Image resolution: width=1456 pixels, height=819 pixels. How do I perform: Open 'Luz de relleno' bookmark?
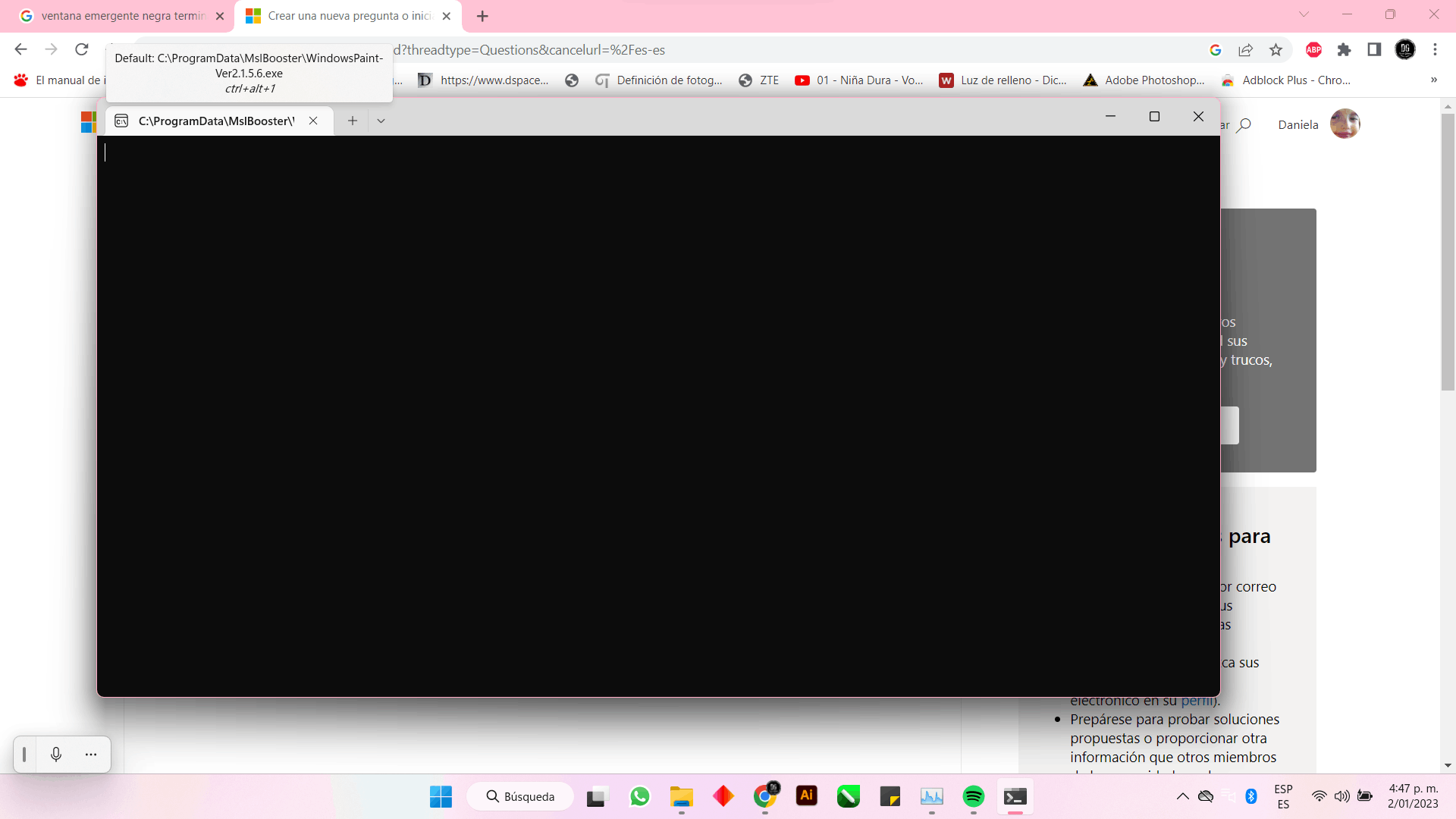pos(1003,80)
